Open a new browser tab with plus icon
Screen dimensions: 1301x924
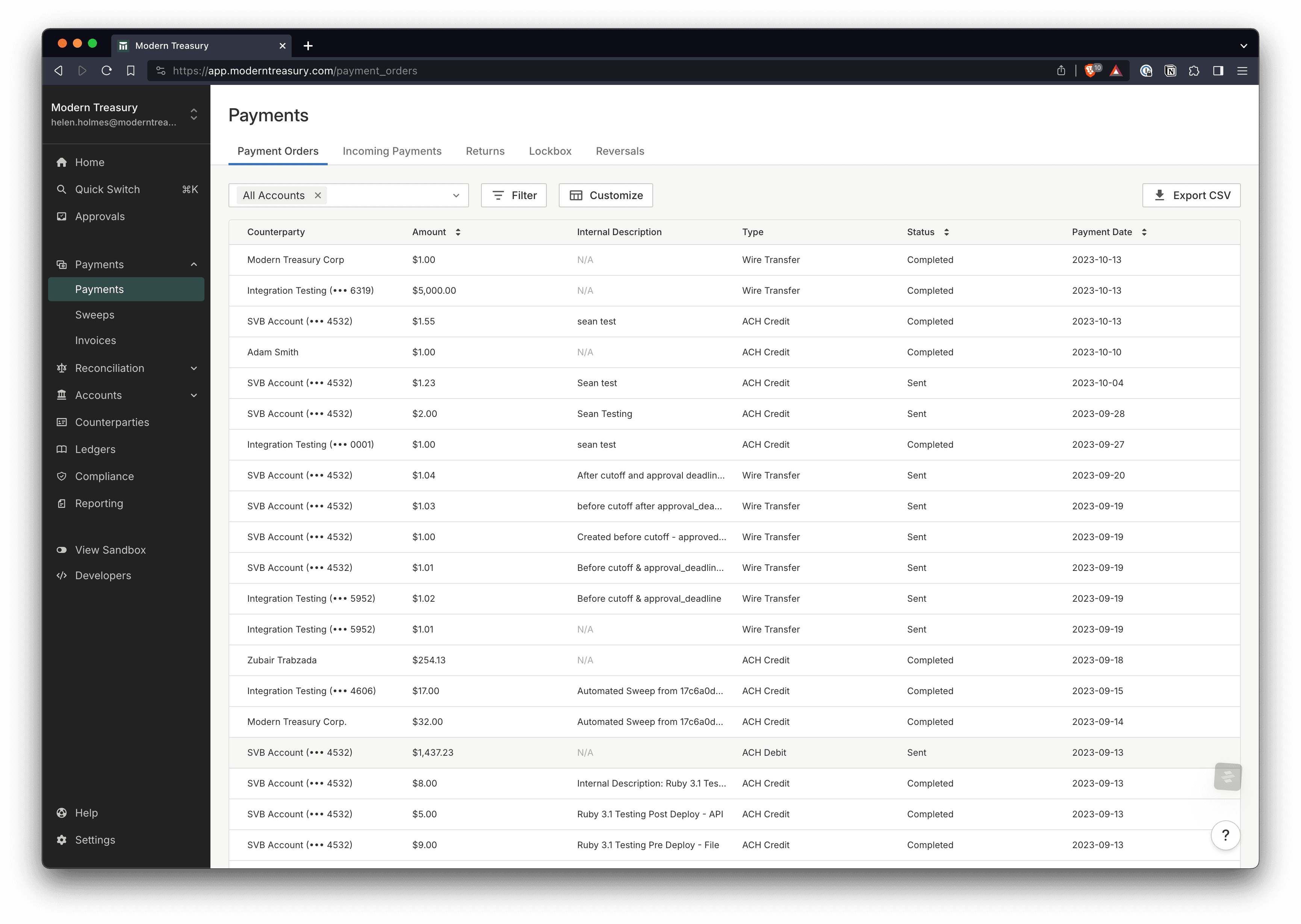coord(308,45)
